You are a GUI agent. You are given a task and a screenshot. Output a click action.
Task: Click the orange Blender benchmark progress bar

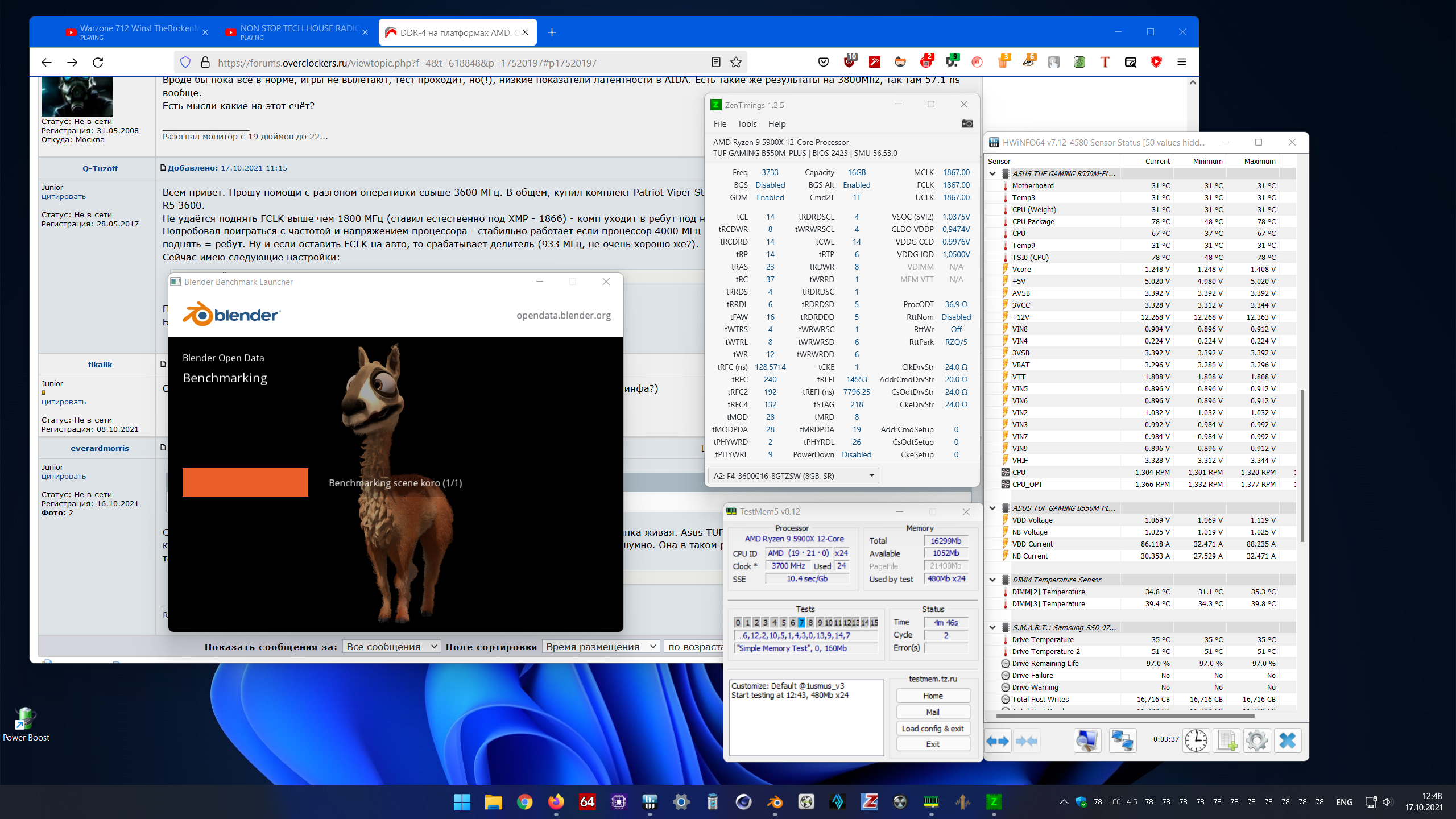point(245,482)
